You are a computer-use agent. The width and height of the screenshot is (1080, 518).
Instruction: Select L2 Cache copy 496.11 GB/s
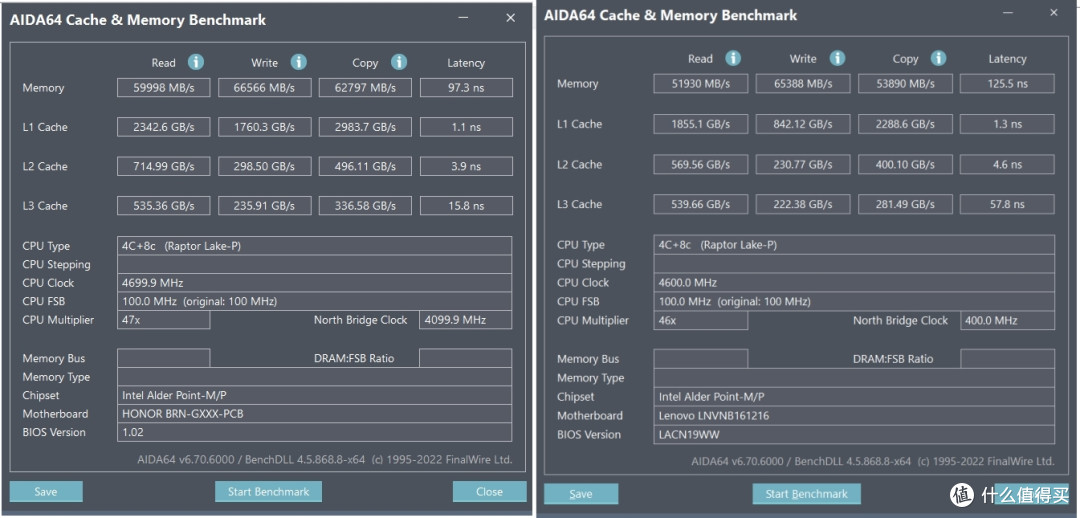click(365, 167)
